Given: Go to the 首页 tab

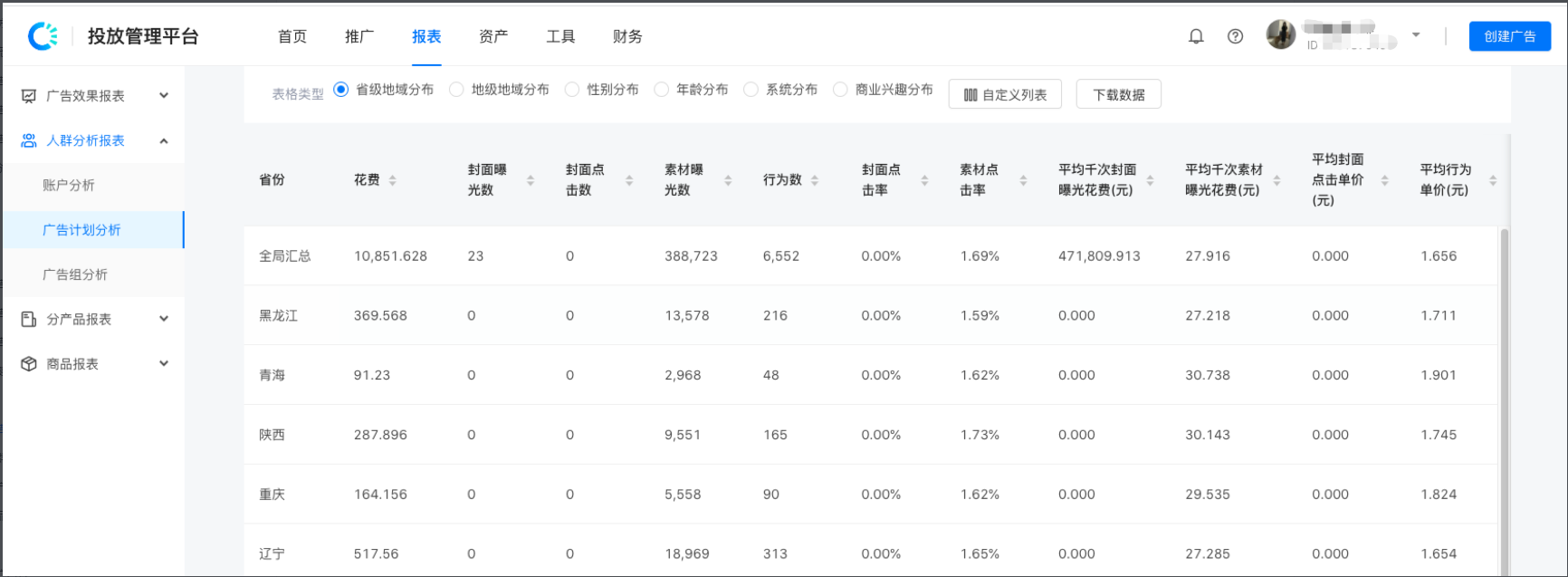Looking at the screenshot, I should click(292, 36).
